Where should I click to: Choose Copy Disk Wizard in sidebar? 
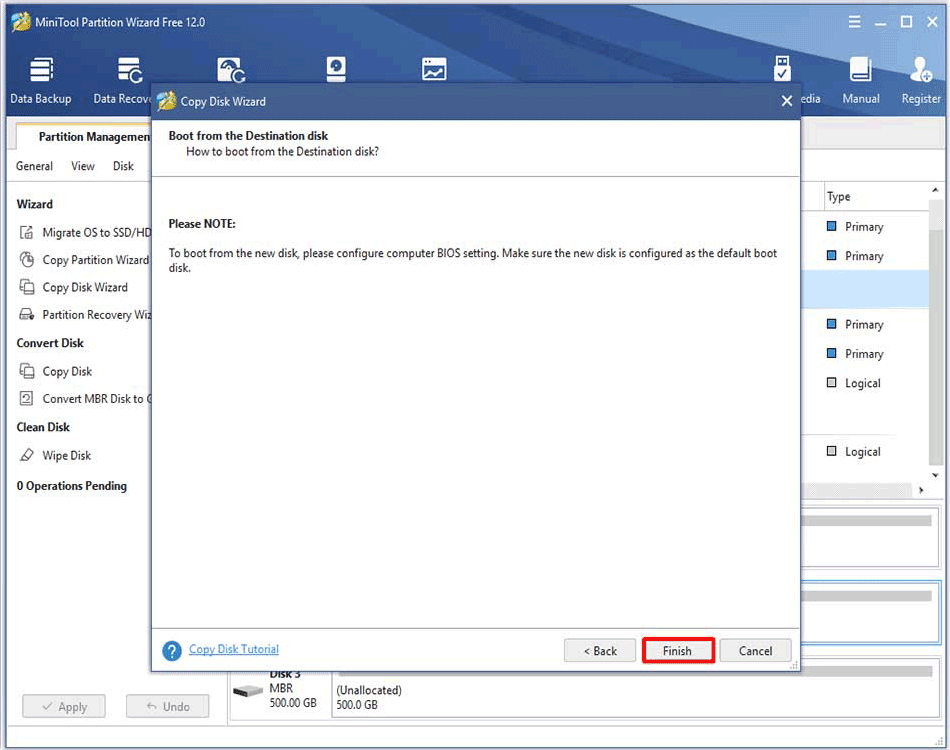(85, 287)
